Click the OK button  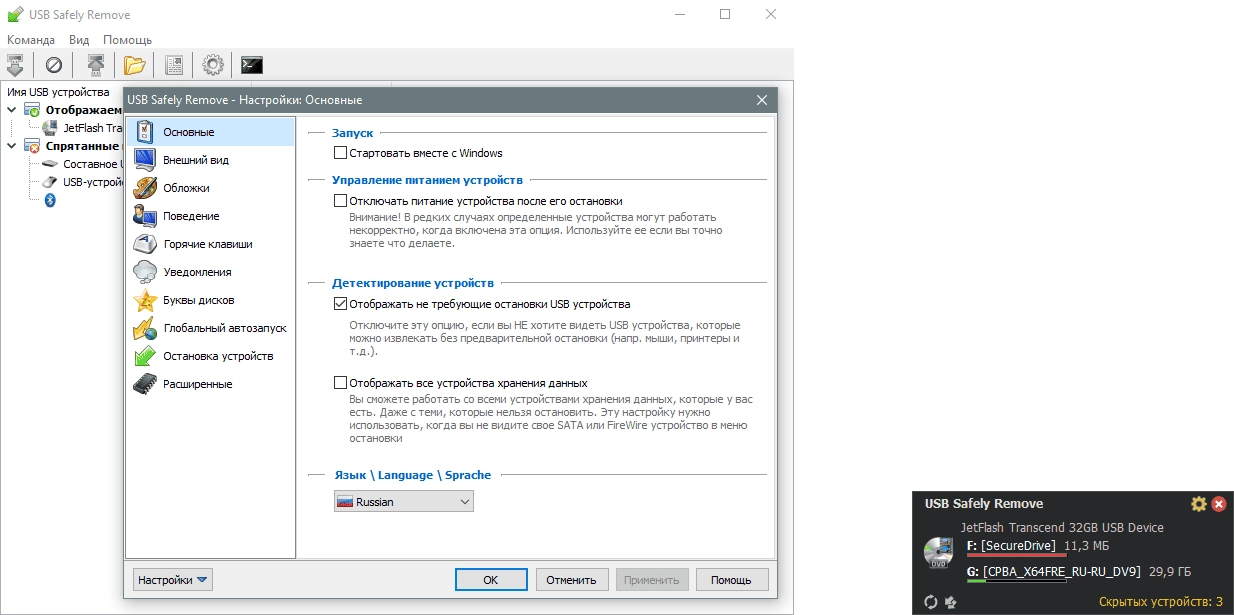click(x=490, y=579)
